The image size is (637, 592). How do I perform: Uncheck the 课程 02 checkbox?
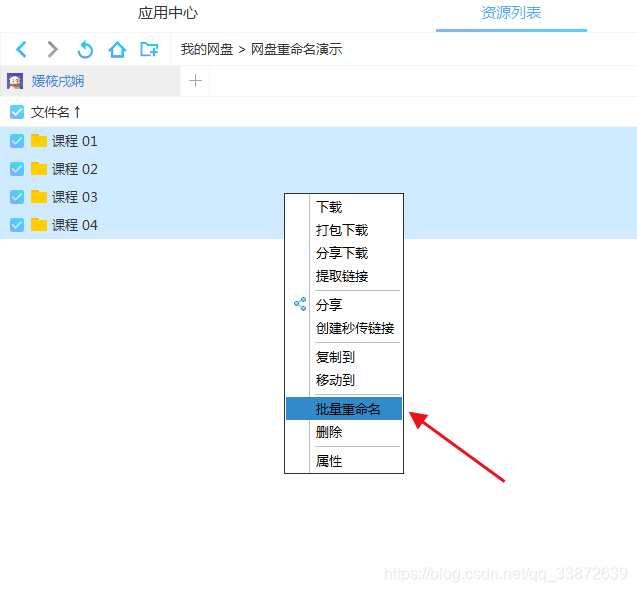pyautogui.click(x=17, y=169)
